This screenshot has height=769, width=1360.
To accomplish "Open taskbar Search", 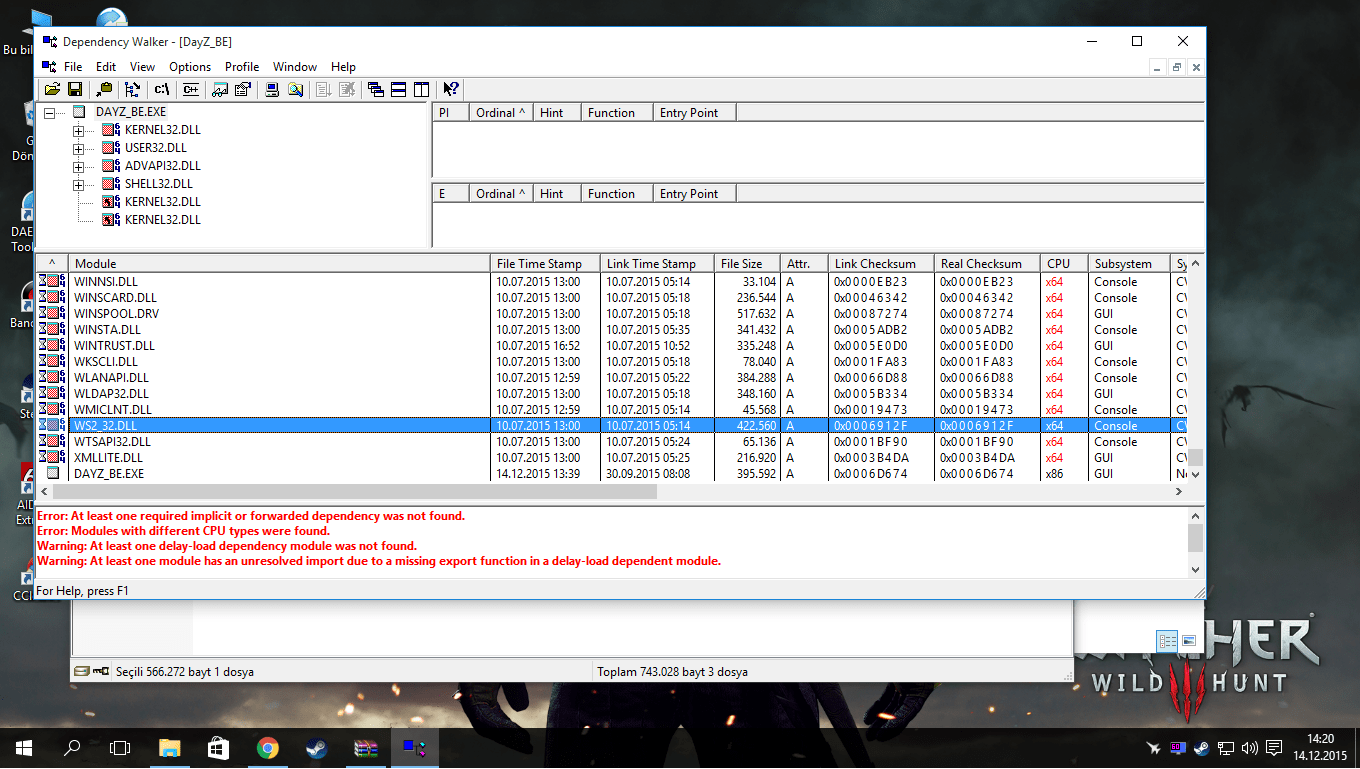I will [72, 748].
